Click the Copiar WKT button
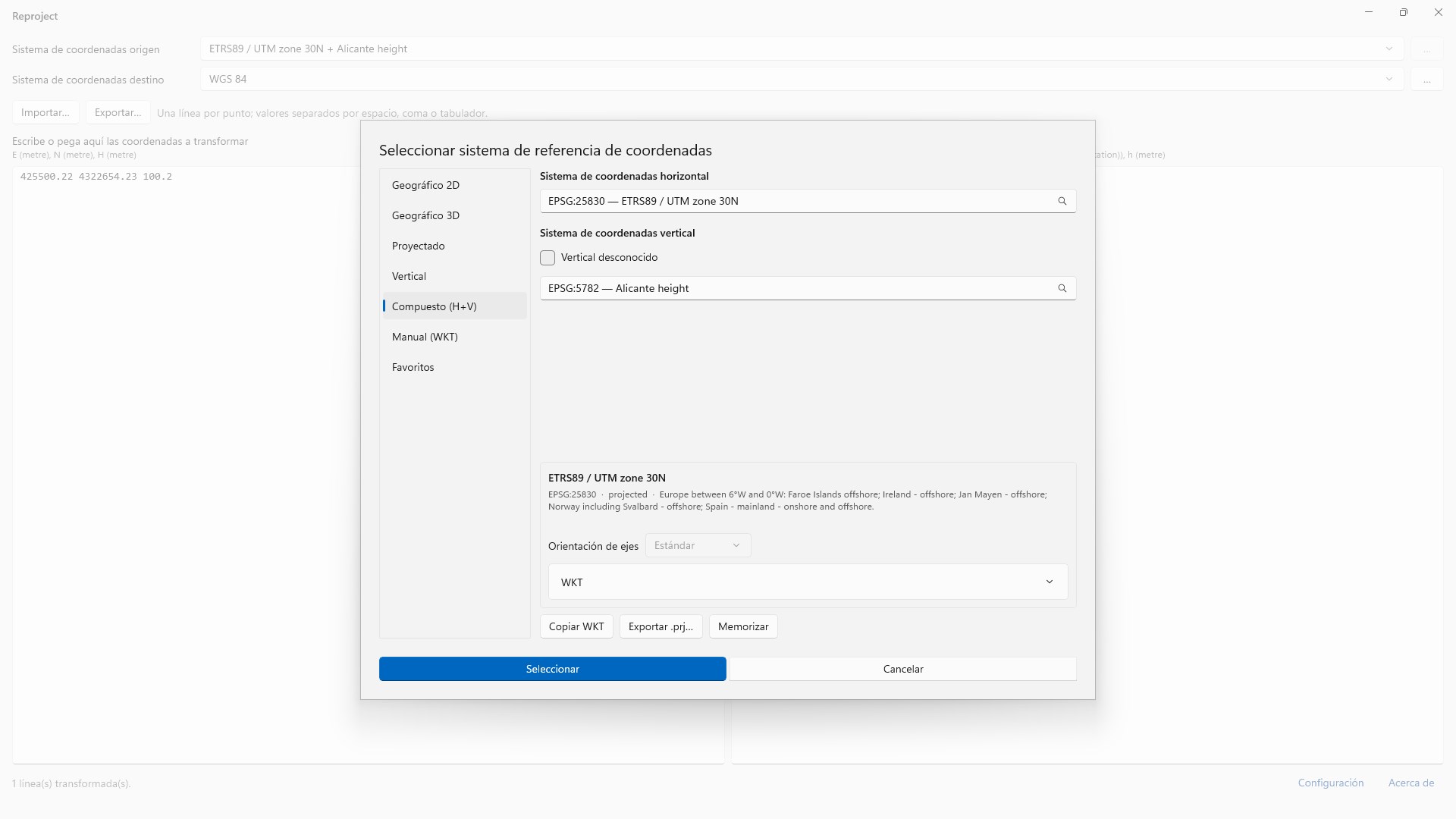This screenshot has width=1456, height=819. [576, 626]
